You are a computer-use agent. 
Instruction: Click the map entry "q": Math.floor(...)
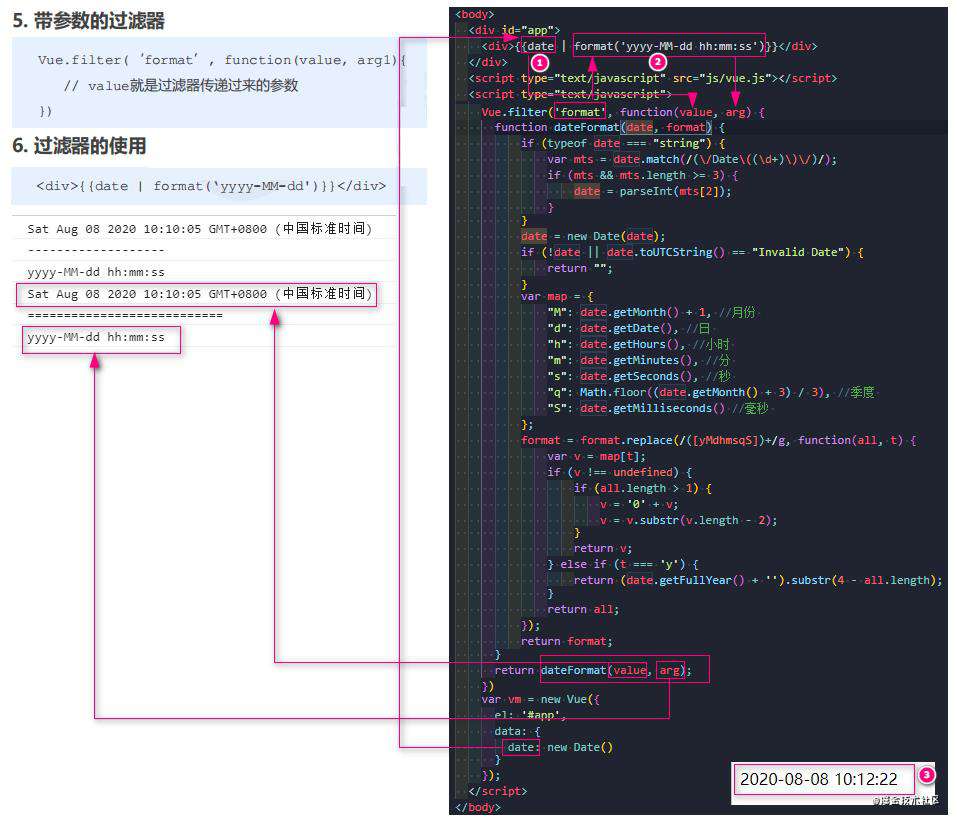711,392
